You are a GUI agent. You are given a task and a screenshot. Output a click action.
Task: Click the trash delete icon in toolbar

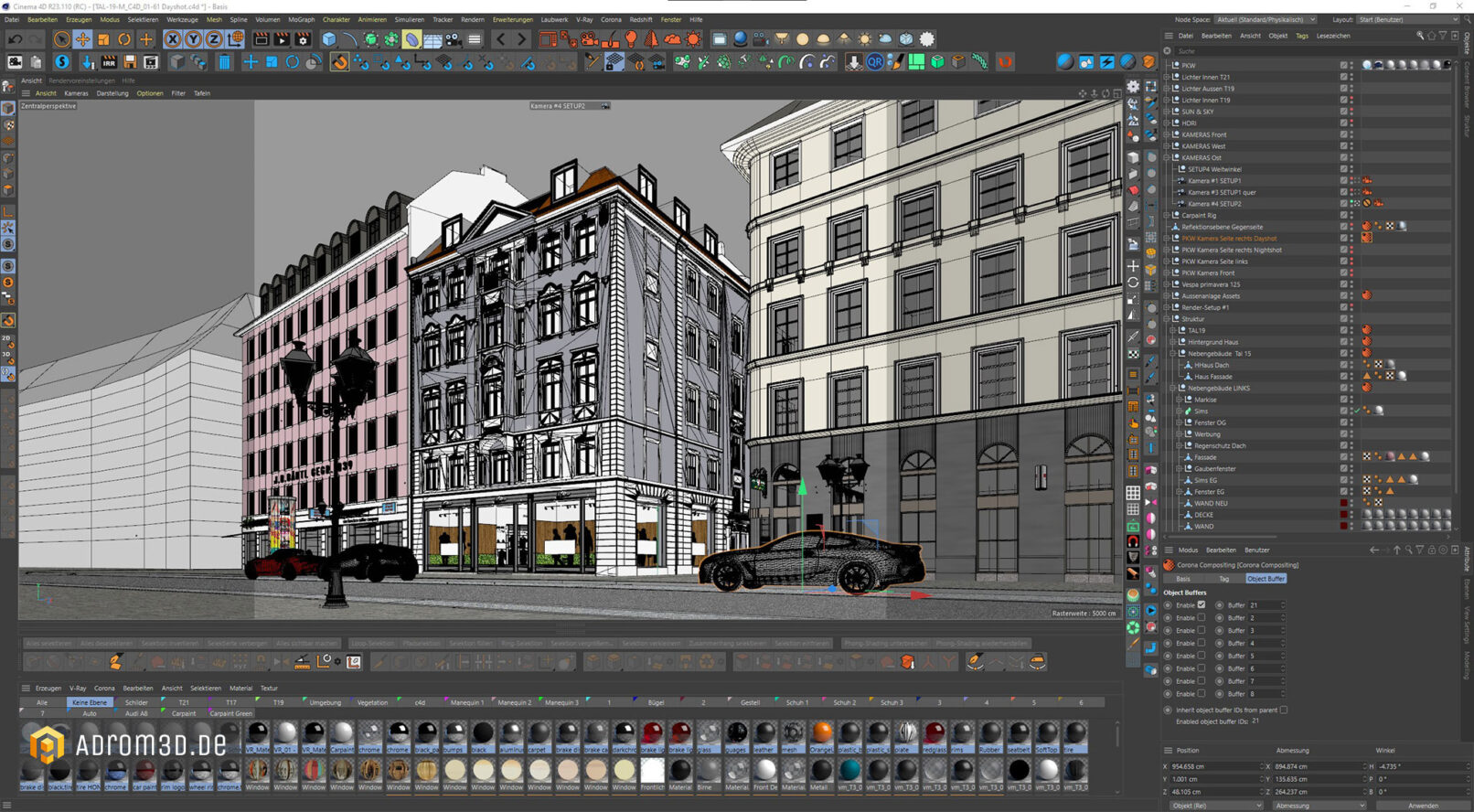[224, 62]
